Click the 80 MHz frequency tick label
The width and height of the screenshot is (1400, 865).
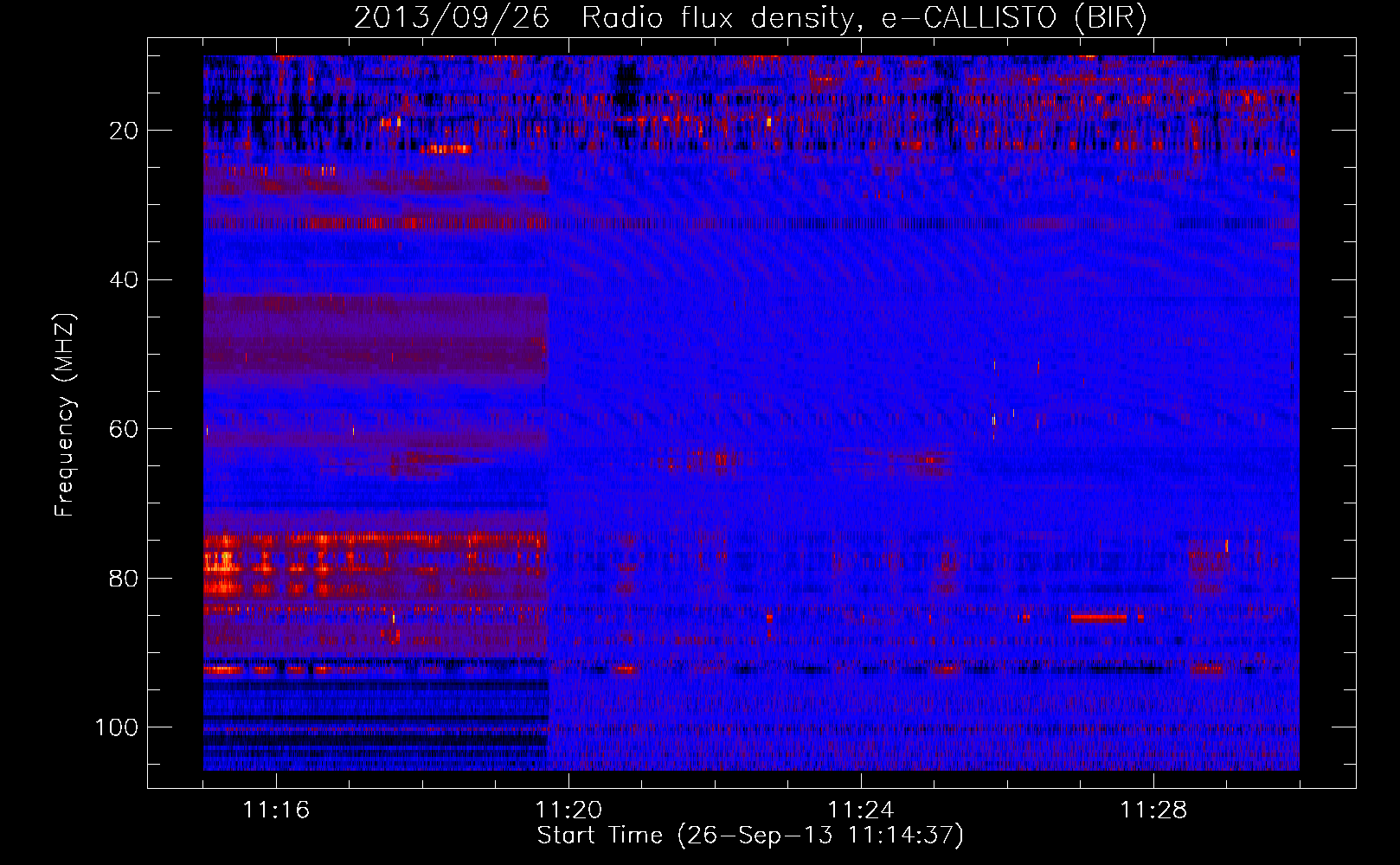coord(125,578)
